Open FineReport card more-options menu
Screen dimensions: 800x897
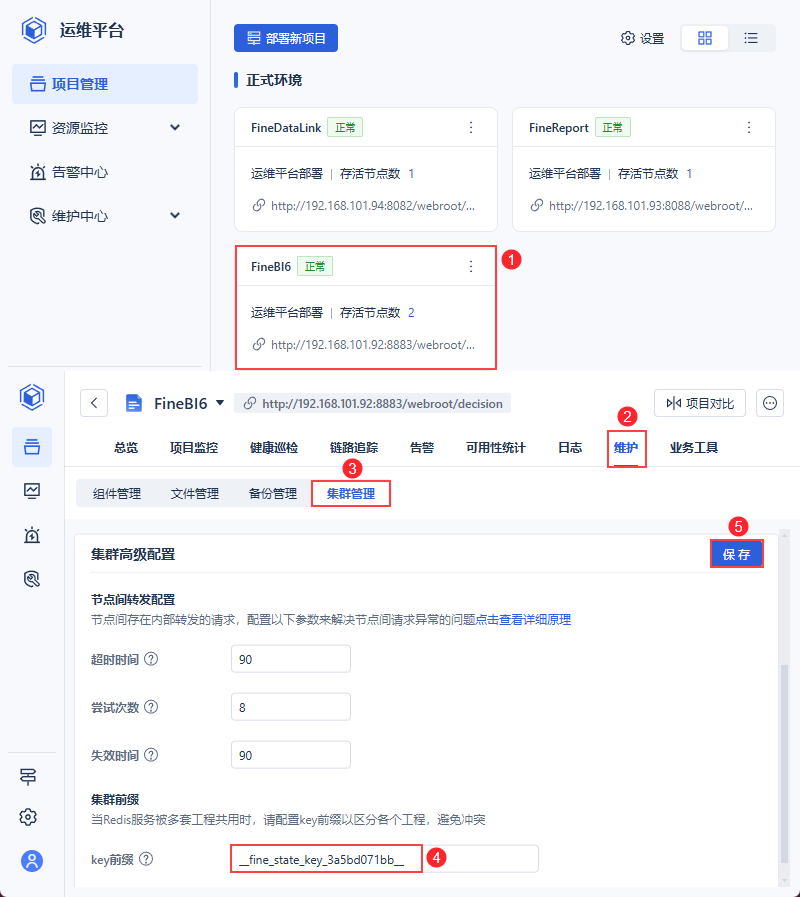click(749, 128)
